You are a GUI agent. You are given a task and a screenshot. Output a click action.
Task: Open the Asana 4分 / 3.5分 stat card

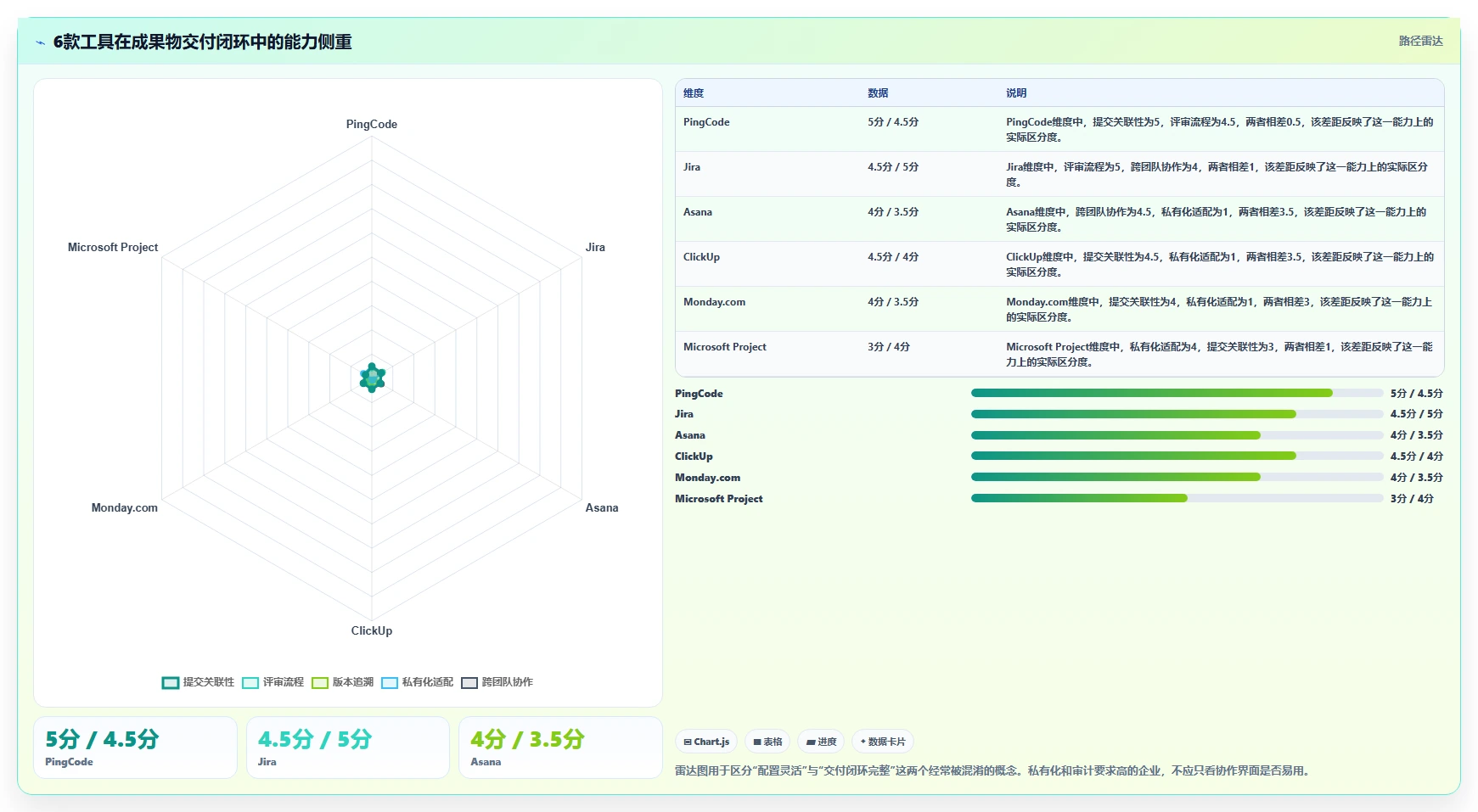click(560, 748)
